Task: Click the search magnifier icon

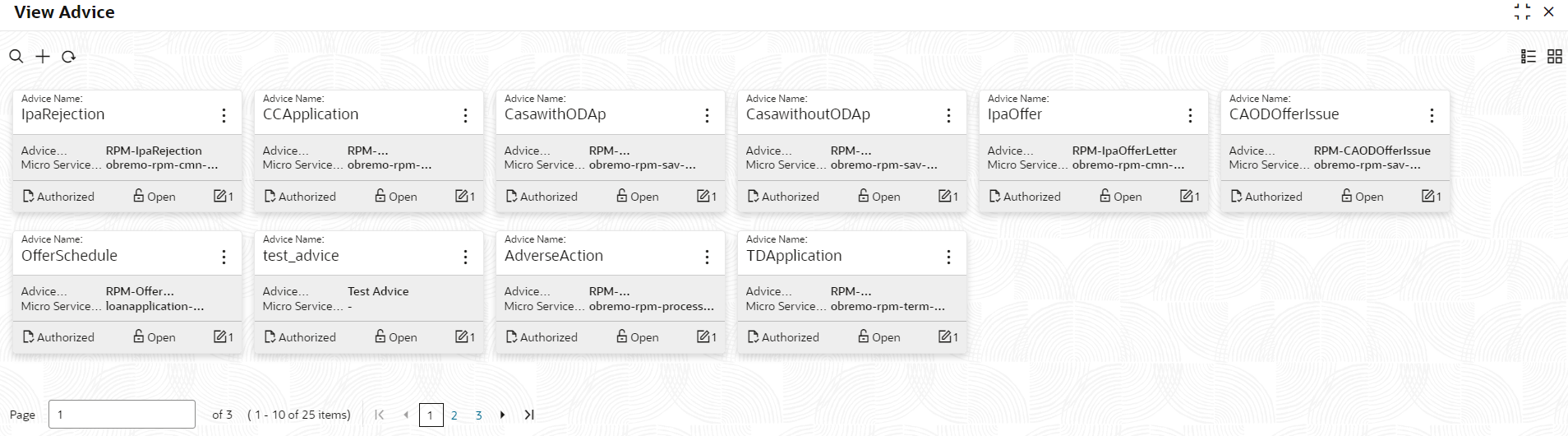Action: [x=16, y=57]
